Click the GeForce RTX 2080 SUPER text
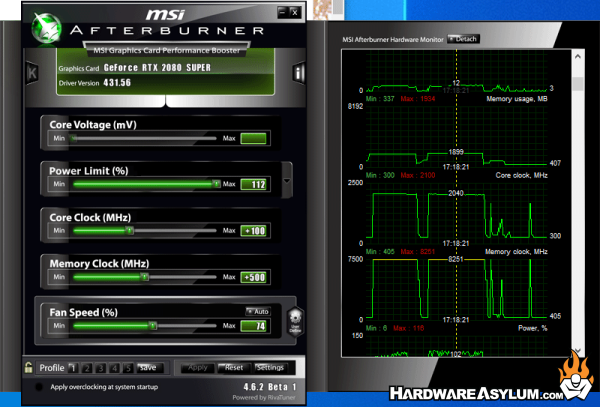Screen dimensions: 600x407 click(x=157, y=68)
